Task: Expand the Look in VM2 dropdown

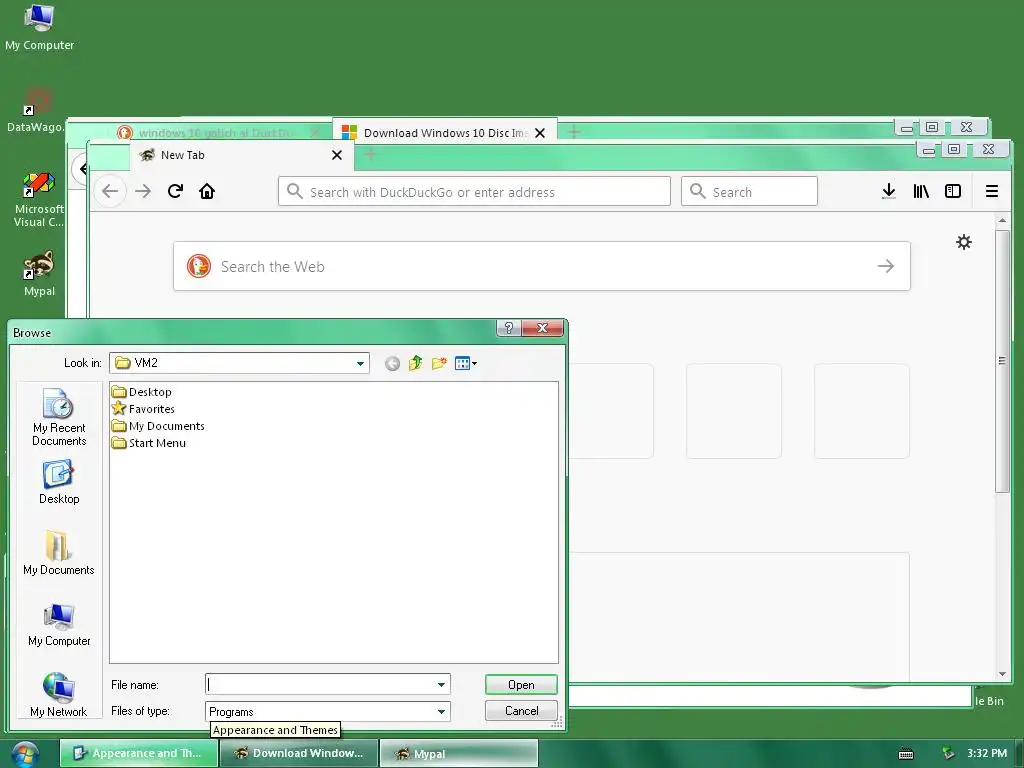Action: click(x=360, y=363)
